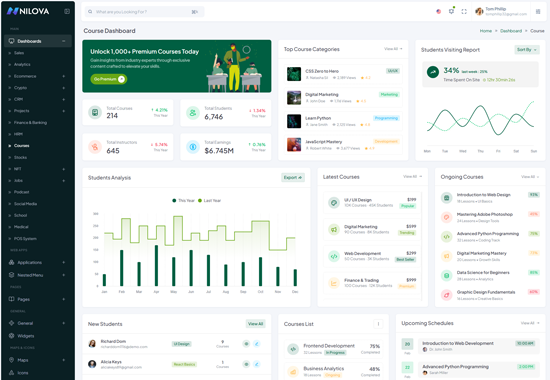Open the settings icon at the header's far right

coord(538,12)
